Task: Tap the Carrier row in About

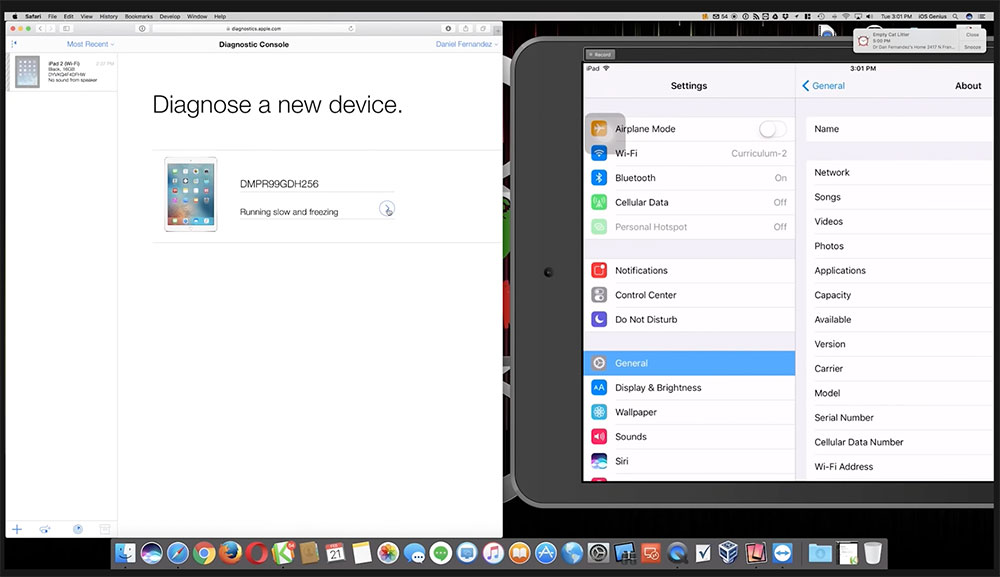Action: click(x=900, y=369)
